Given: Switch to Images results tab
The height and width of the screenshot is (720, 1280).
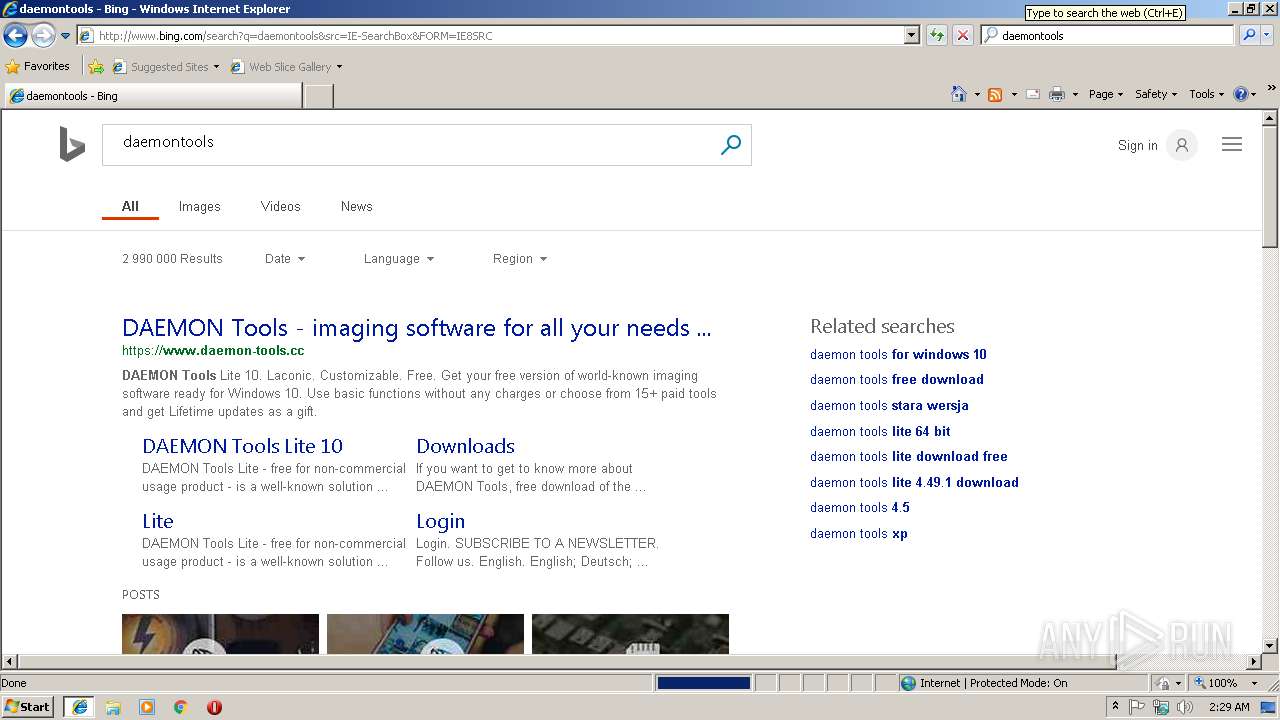Looking at the screenshot, I should [199, 206].
